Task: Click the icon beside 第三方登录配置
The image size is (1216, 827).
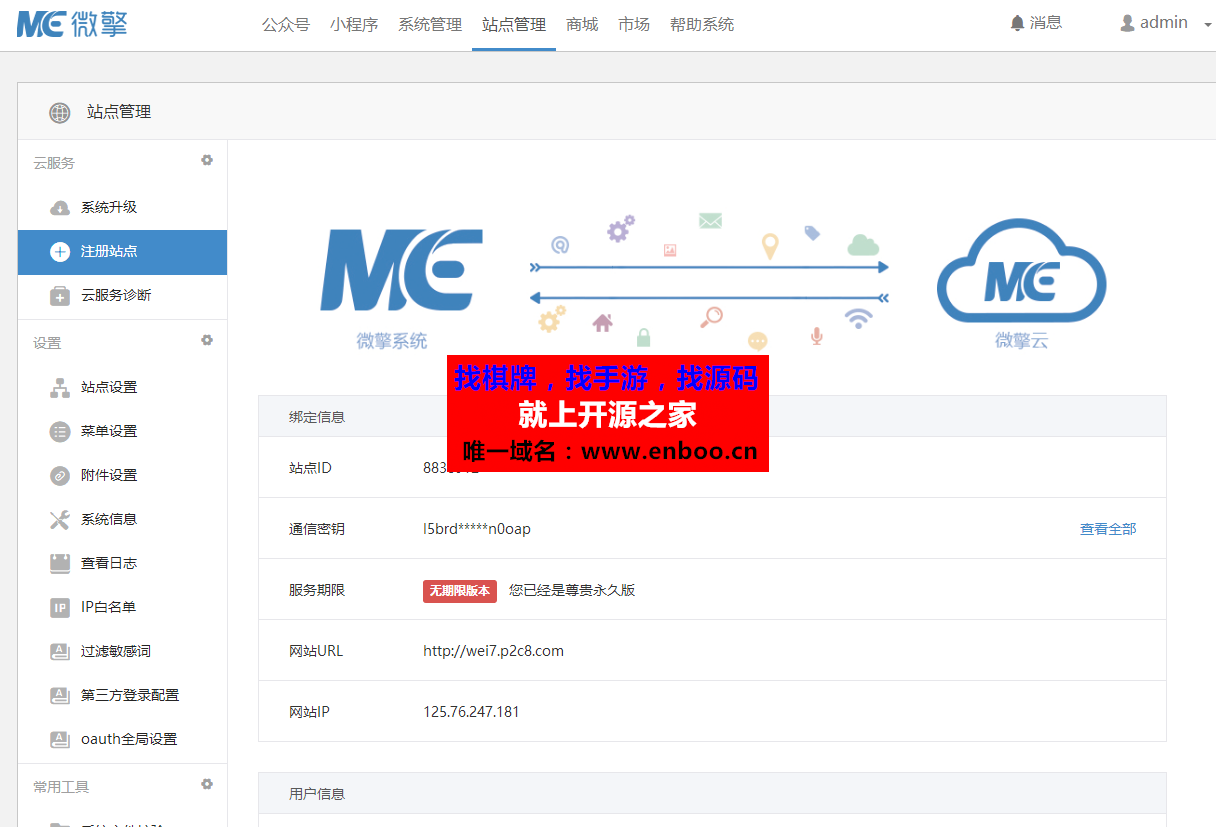Action: 60,696
